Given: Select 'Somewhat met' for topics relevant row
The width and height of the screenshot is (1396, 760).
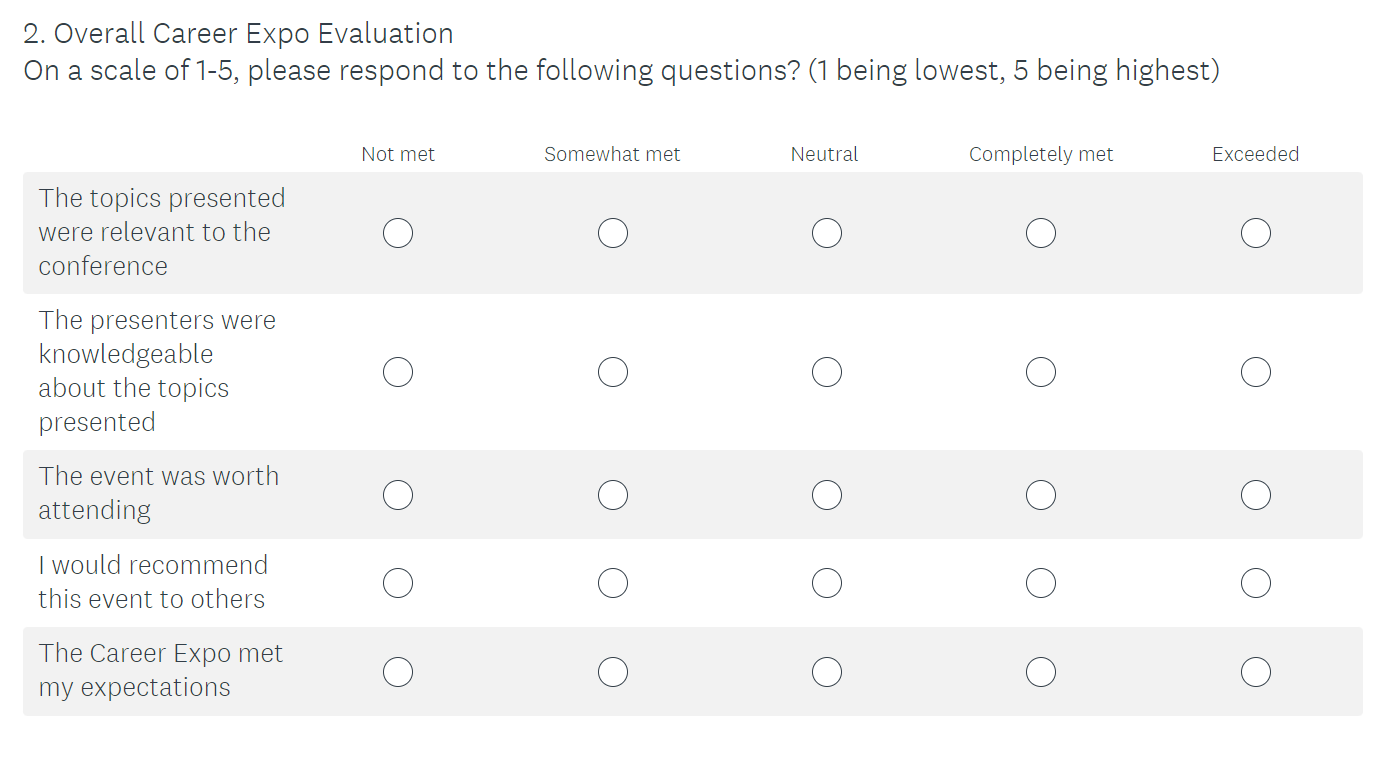Looking at the screenshot, I should (x=613, y=234).
